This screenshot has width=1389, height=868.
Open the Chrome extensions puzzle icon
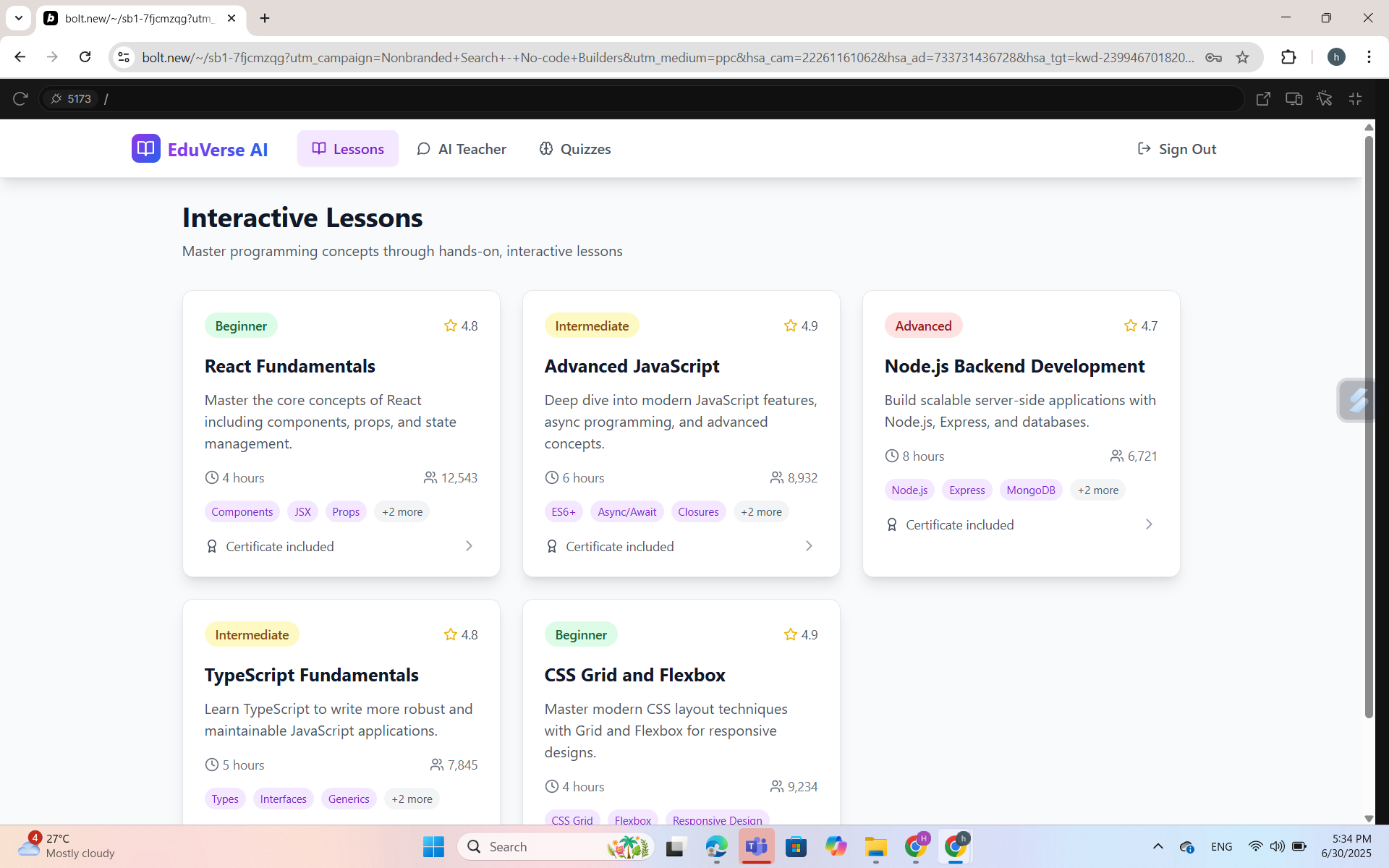pos(1288,57)
